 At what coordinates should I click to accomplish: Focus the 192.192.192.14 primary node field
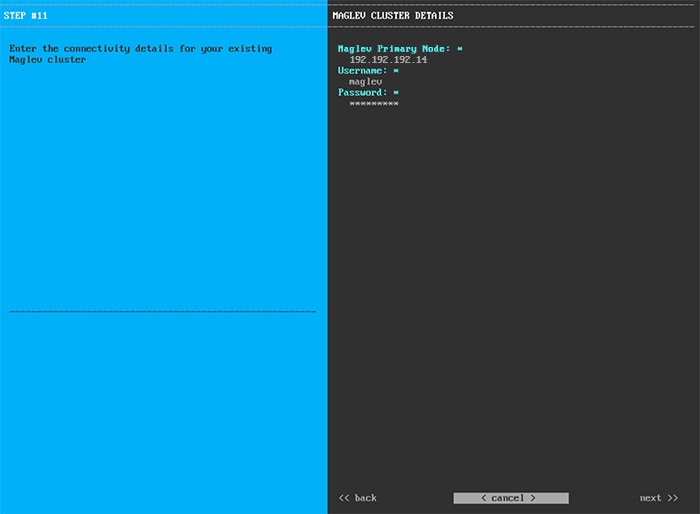coord(388,59)
